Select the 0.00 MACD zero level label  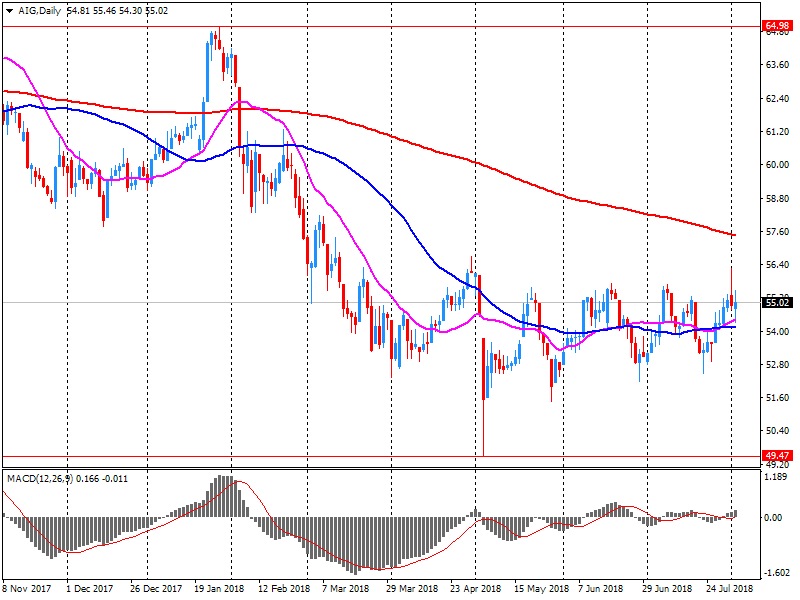pos(774,517)
